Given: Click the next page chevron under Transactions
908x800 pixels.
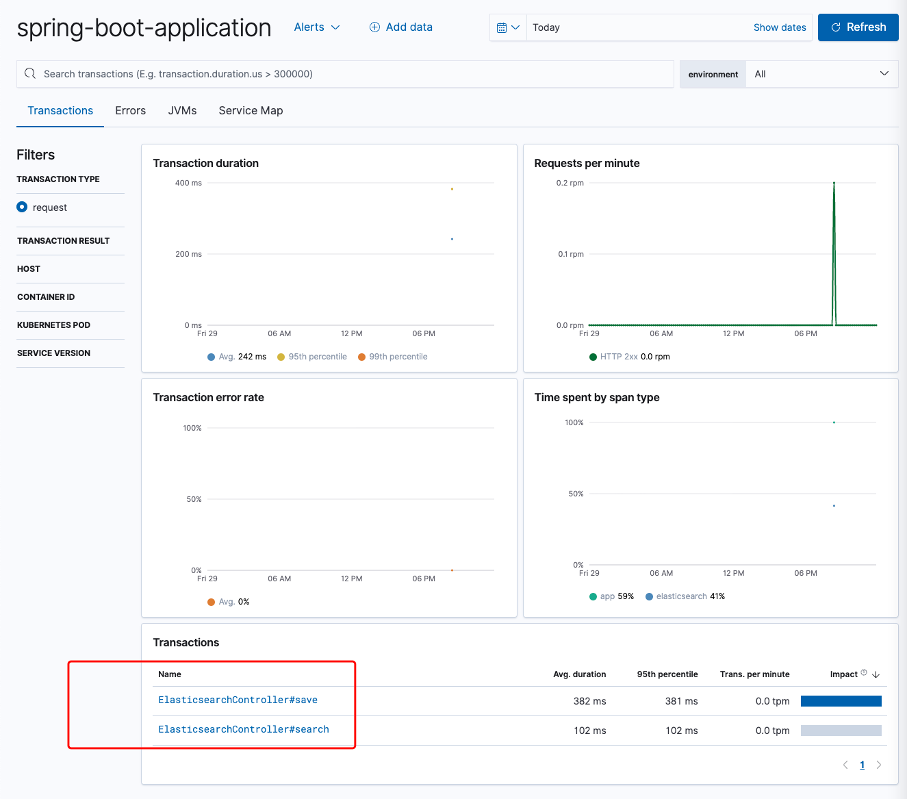Looking at the screenshot, I should (x=879, y=764).
